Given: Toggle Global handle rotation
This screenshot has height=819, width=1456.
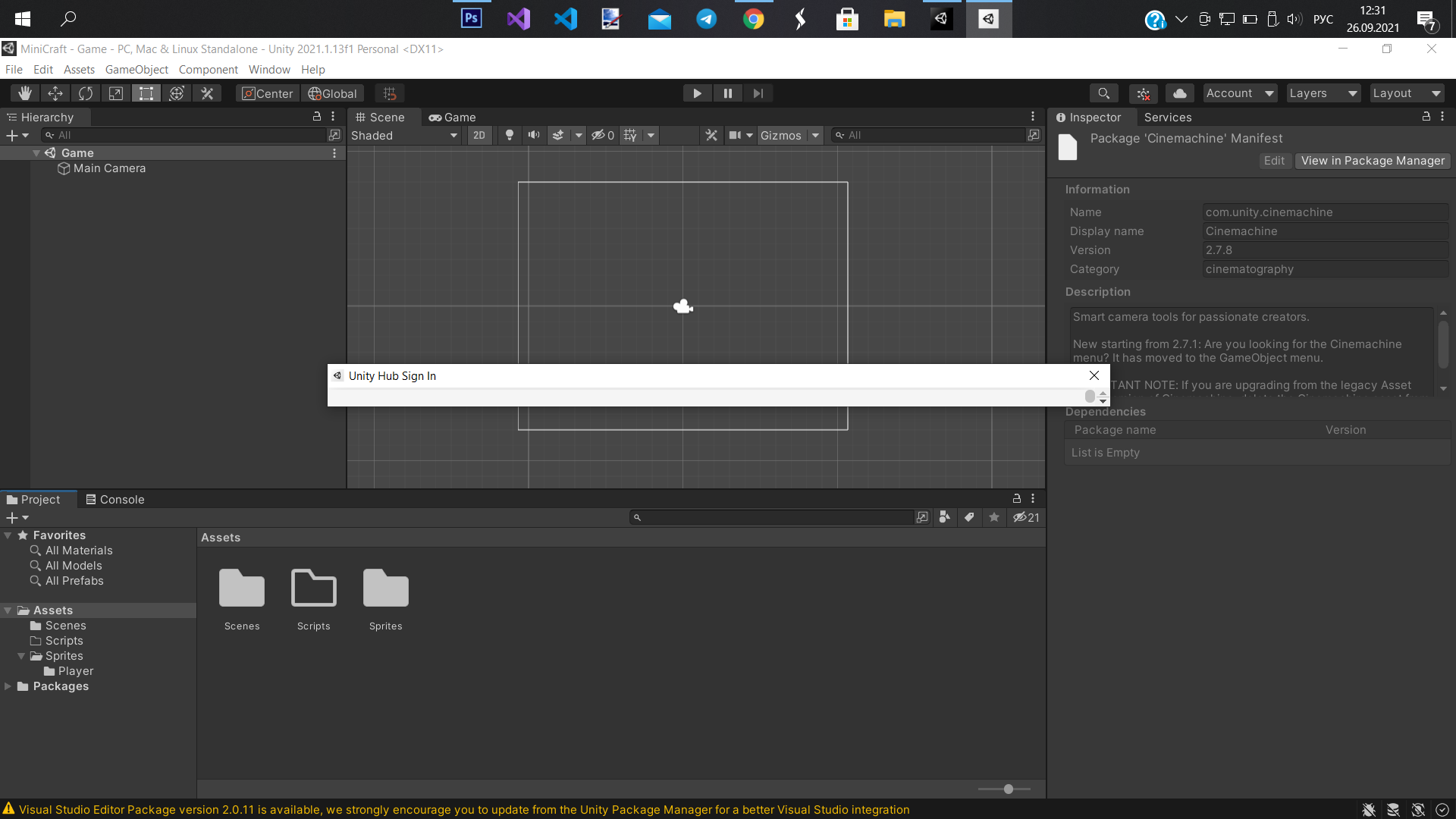Looking at the screenshot, I should click(332, 93).
